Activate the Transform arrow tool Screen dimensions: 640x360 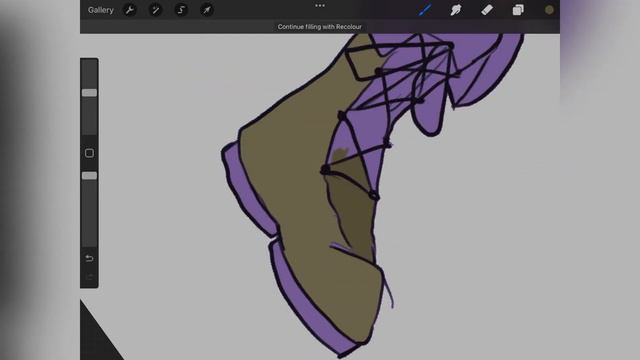tap(207, 10)
